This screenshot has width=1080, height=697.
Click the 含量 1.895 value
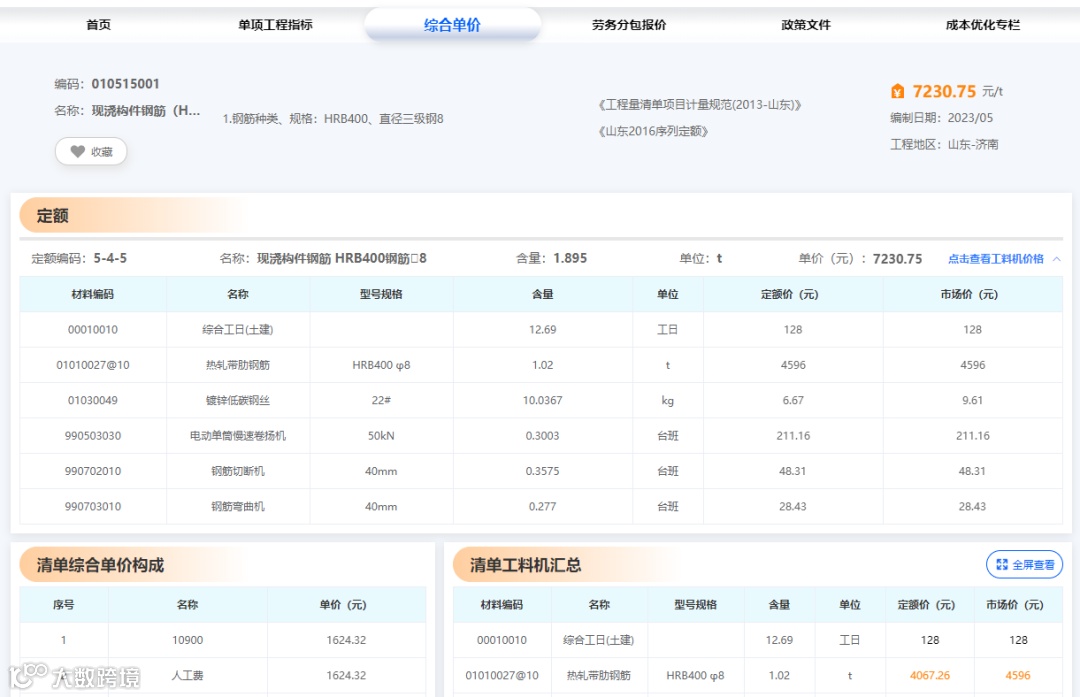pyautogui.click(x=570, y=258)
